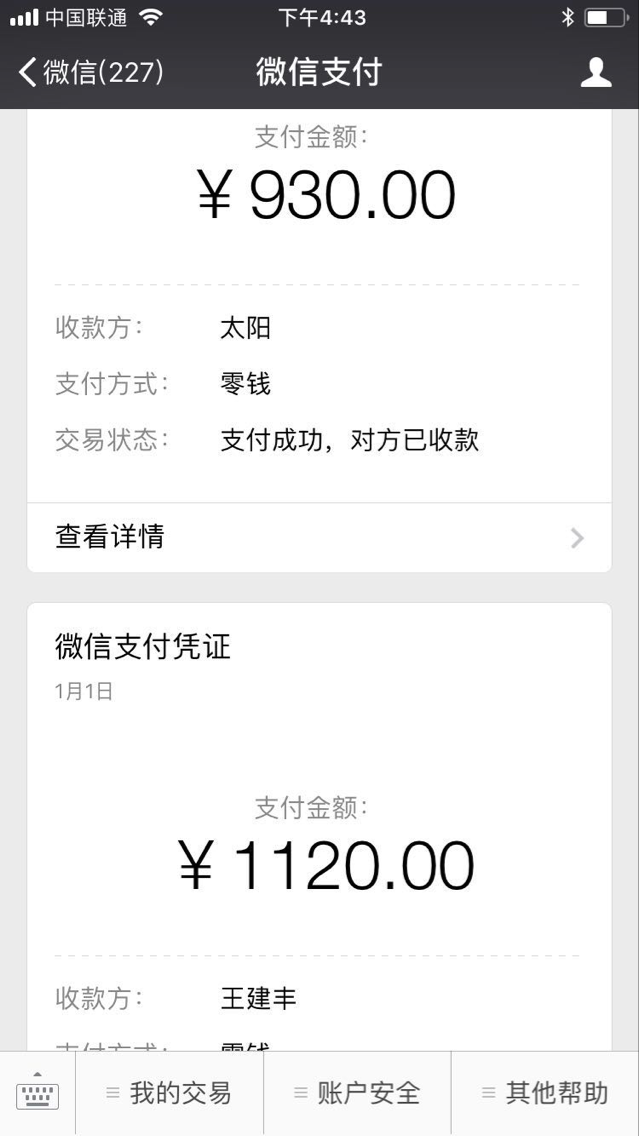This screenshot has height=1136, width=639.
Task: Tap the Bluetooth status icon
Action: tap(567, 17)
